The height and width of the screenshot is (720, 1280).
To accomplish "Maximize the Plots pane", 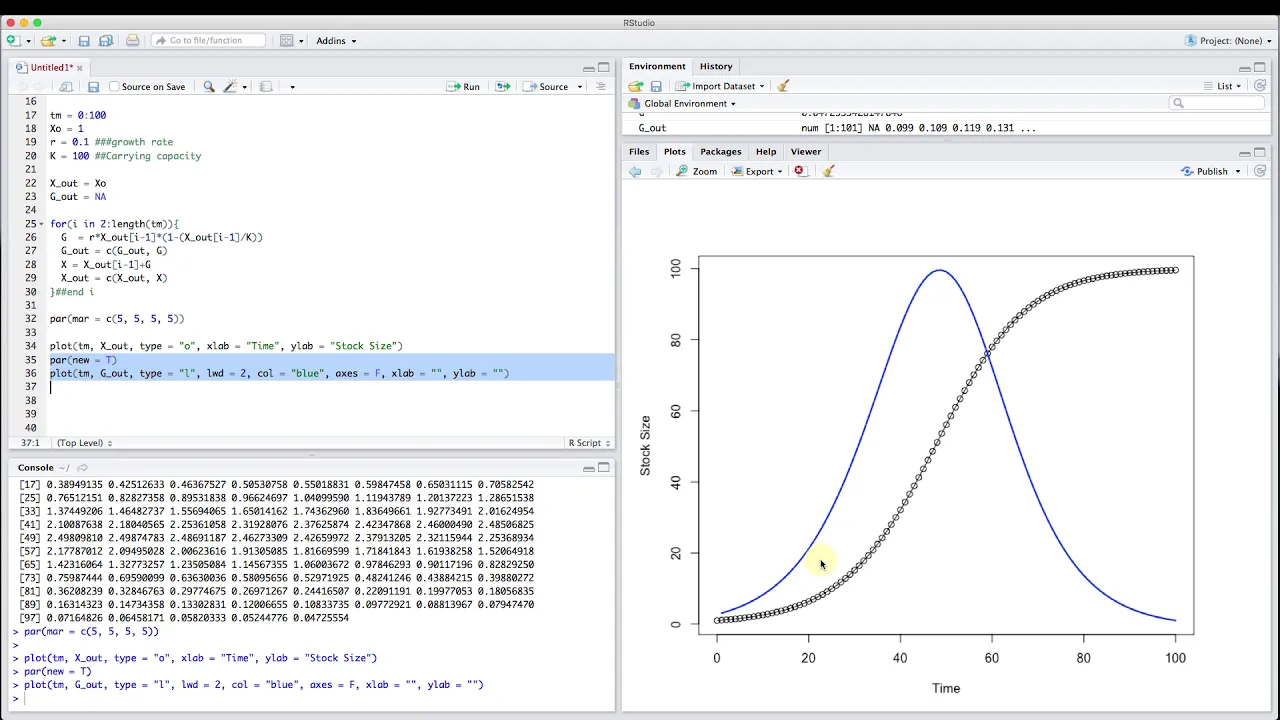I will click(1260, 153).
